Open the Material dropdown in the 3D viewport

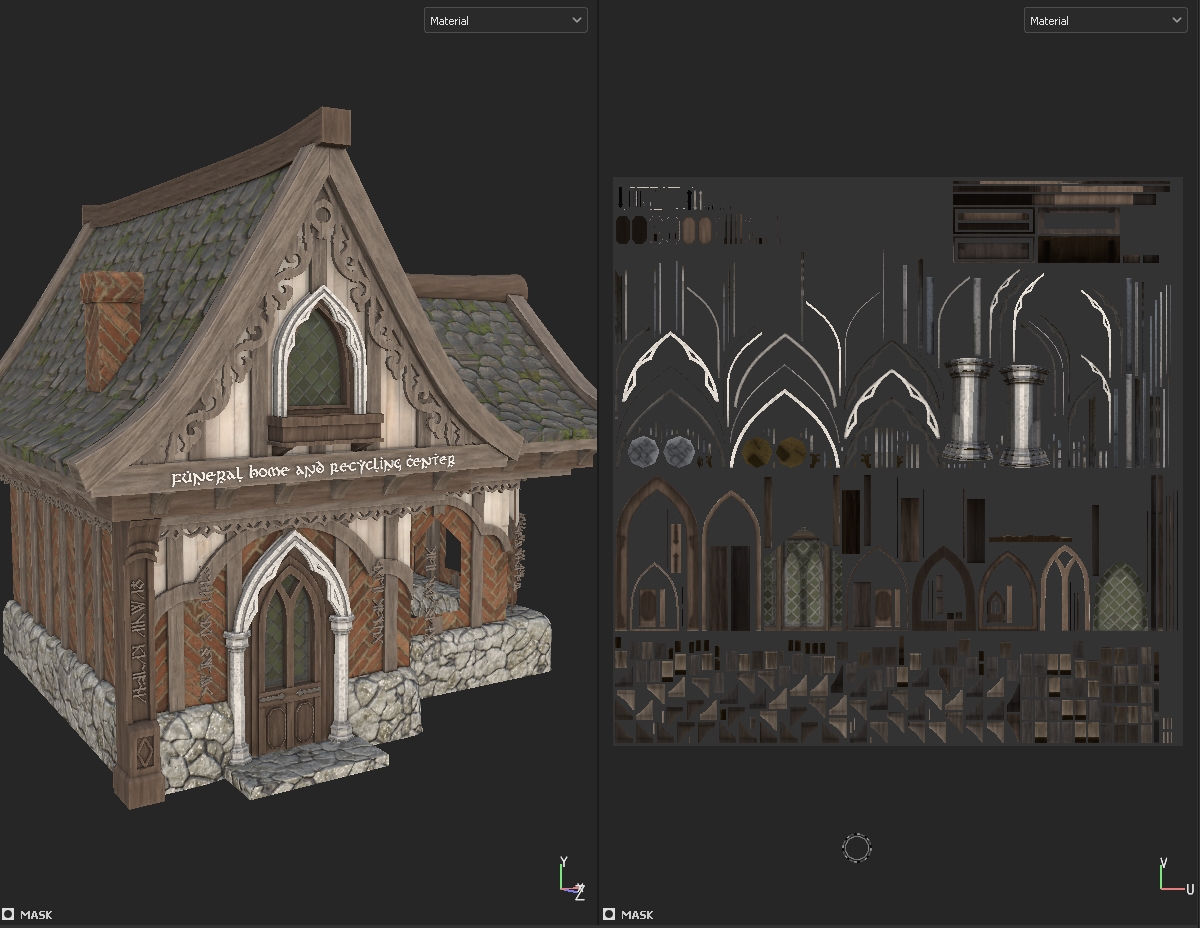coord(505,20)
